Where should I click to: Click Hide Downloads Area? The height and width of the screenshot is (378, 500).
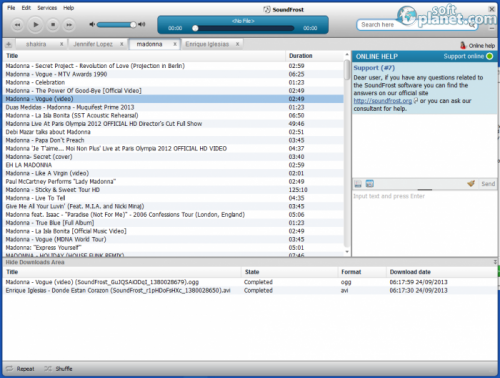pyautogui.click(x=35, y=262)
